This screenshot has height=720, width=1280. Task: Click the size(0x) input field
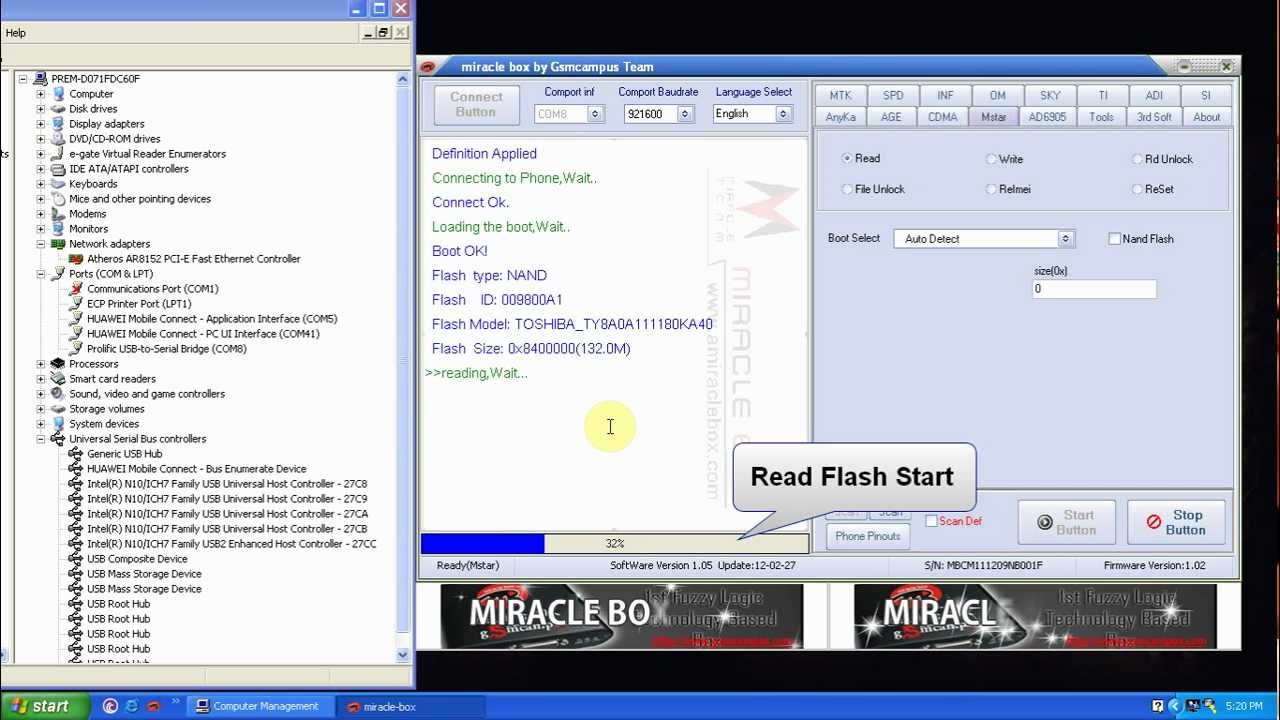pos(1094,289)
